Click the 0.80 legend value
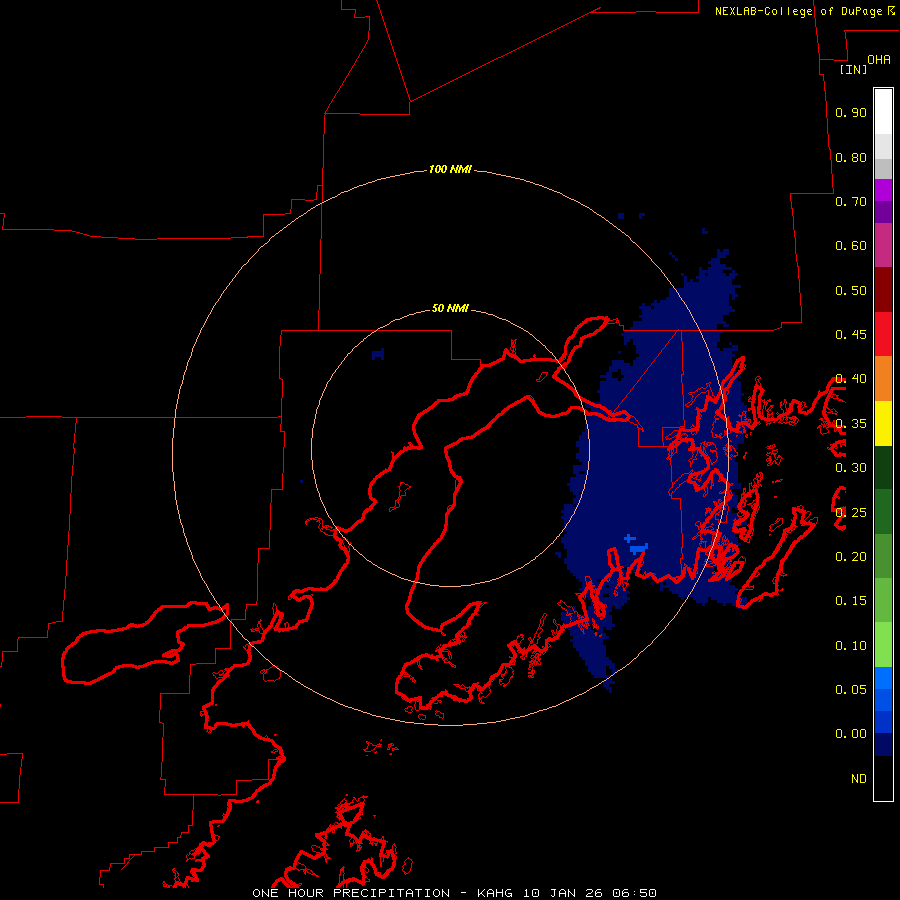Viewport: 900px width, 900px height. point(851,157)
